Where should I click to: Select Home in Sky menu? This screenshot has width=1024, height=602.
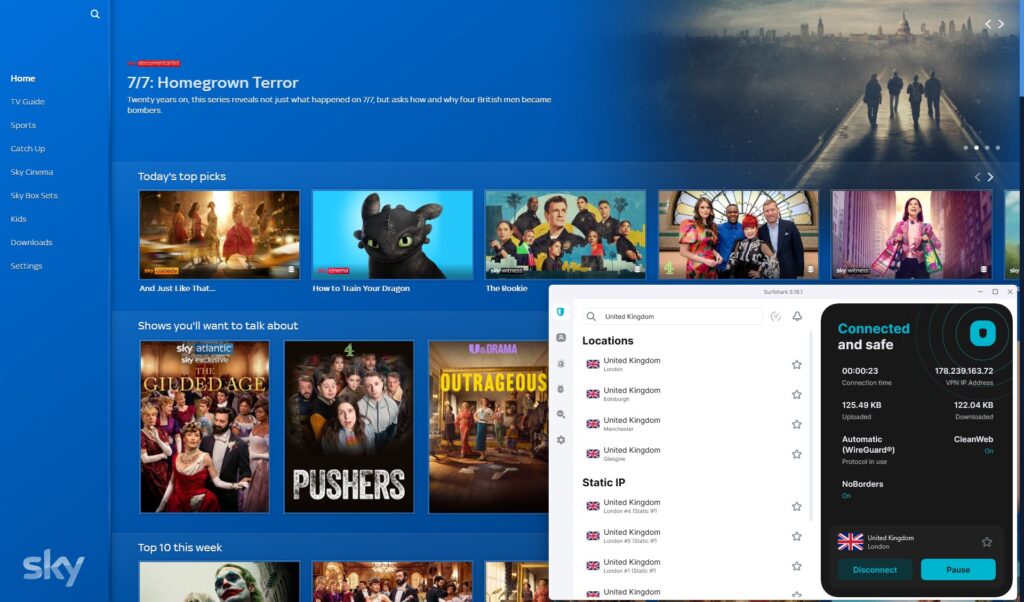click(x=23, y=78)
